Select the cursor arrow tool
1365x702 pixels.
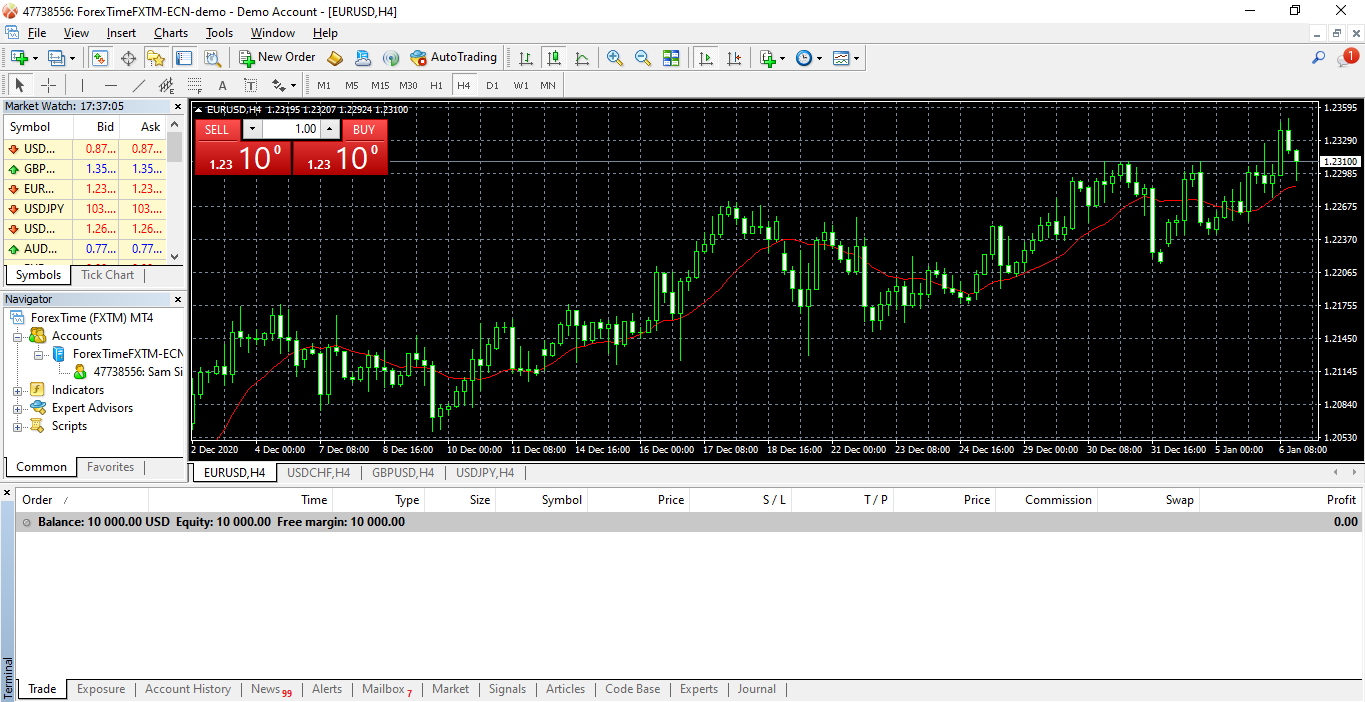pyautogui.click(x=20, y=85)
